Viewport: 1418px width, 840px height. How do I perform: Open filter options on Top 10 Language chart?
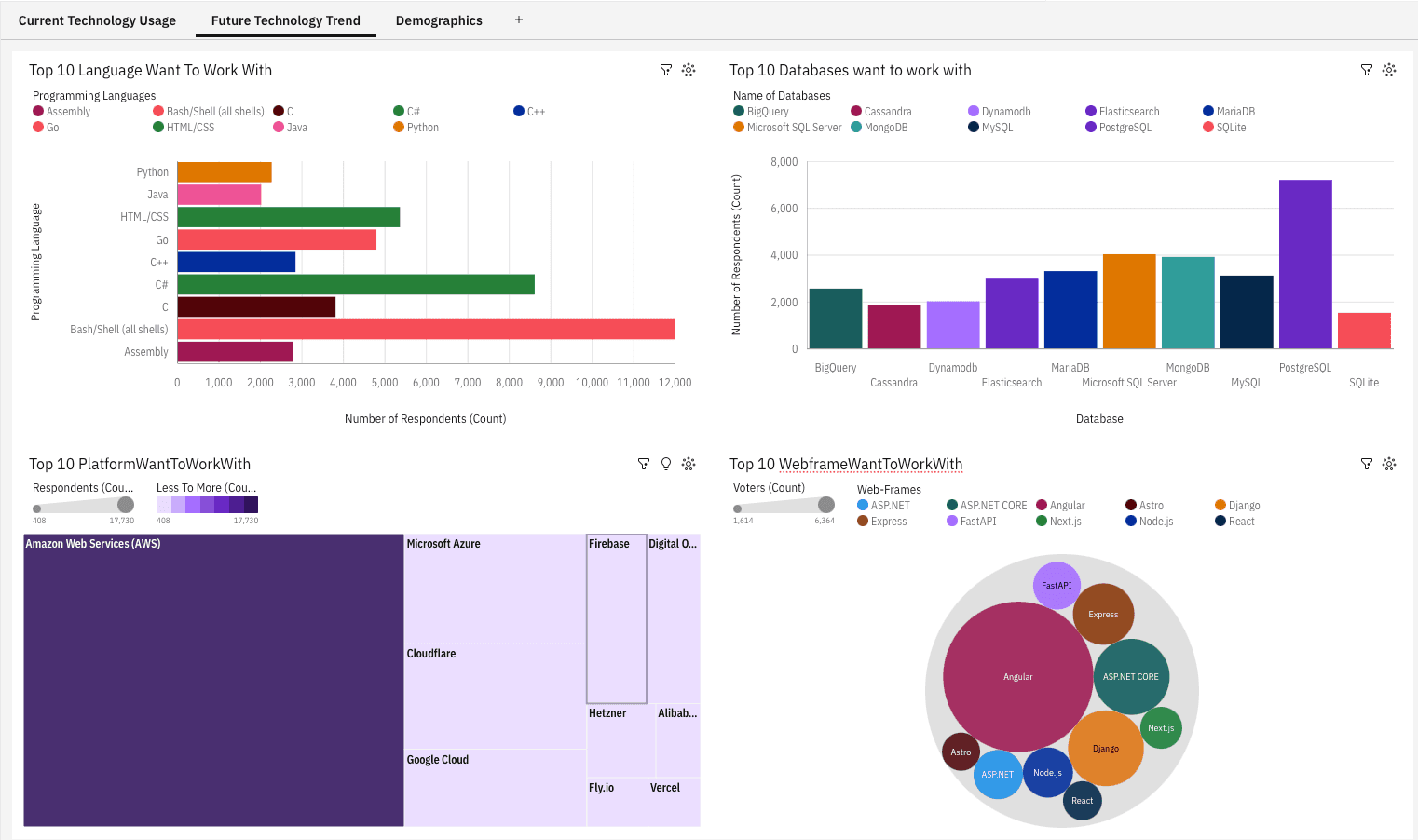click(x=666, y=70)
